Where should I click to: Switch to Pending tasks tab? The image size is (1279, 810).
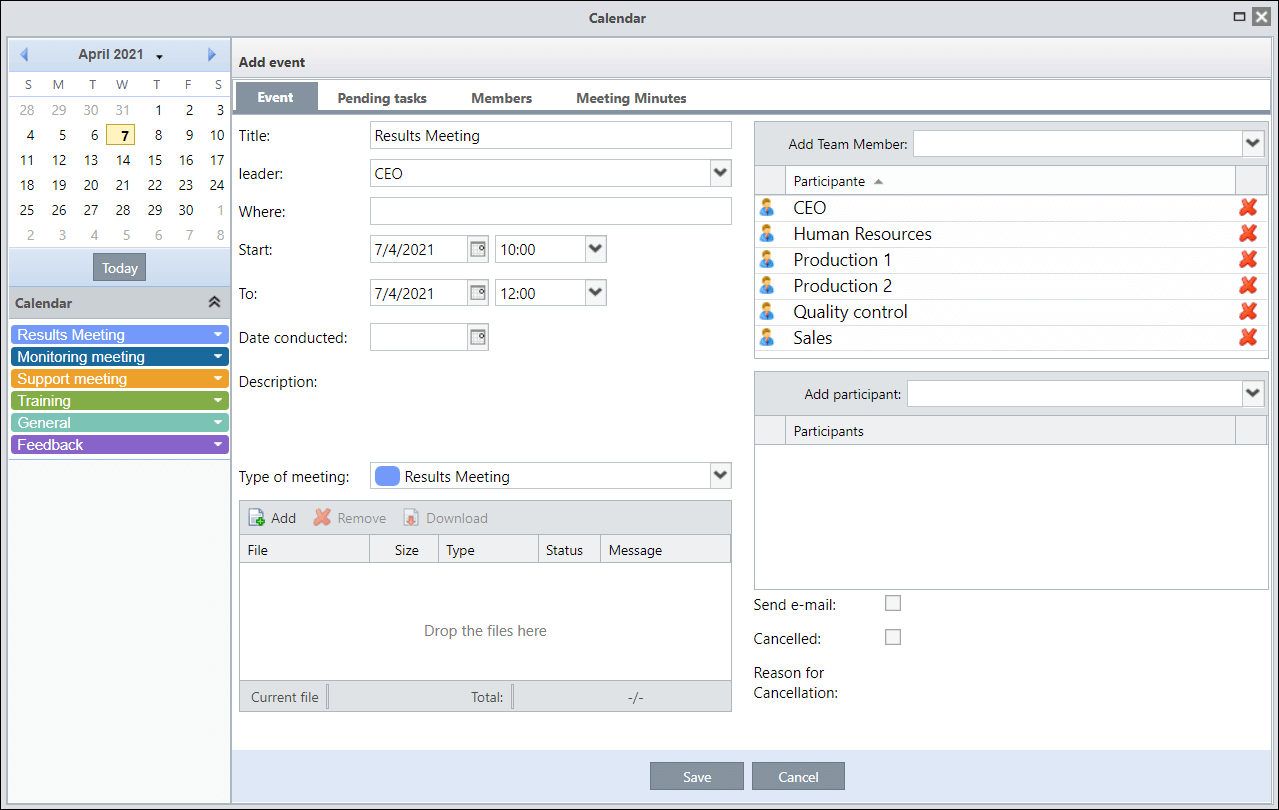pyautogui.click(x=382, y=98)
